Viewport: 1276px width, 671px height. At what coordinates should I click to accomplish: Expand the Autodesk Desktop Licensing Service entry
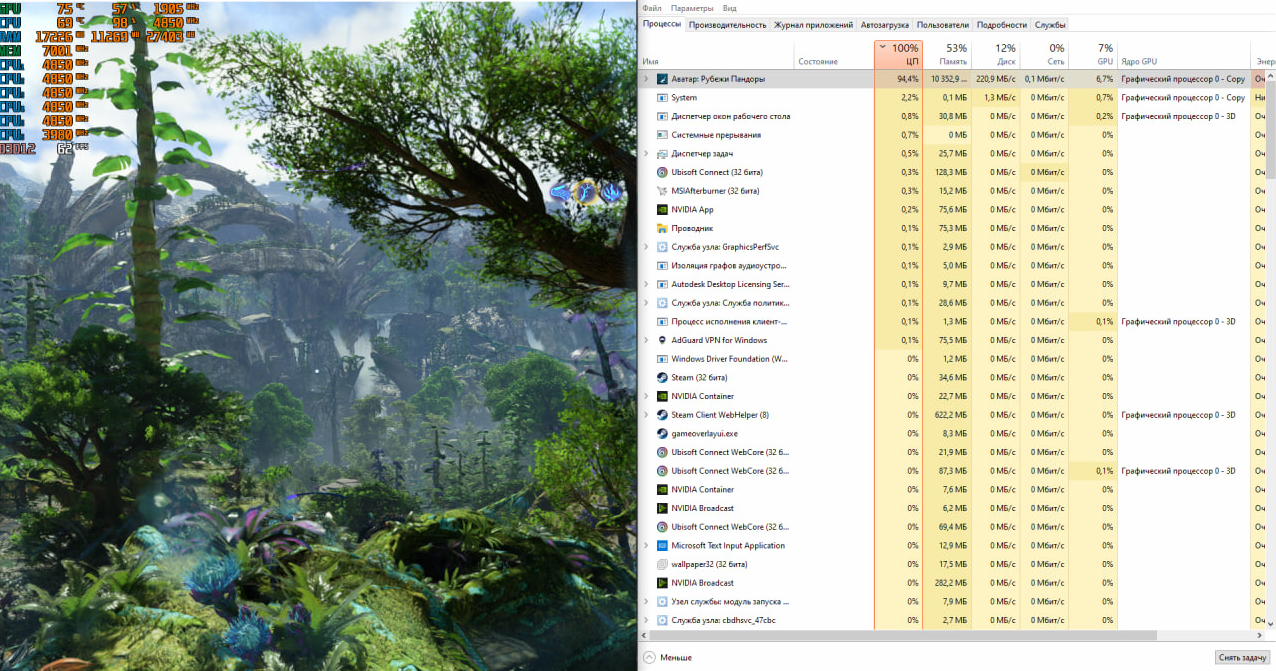(x=646, y=284)
